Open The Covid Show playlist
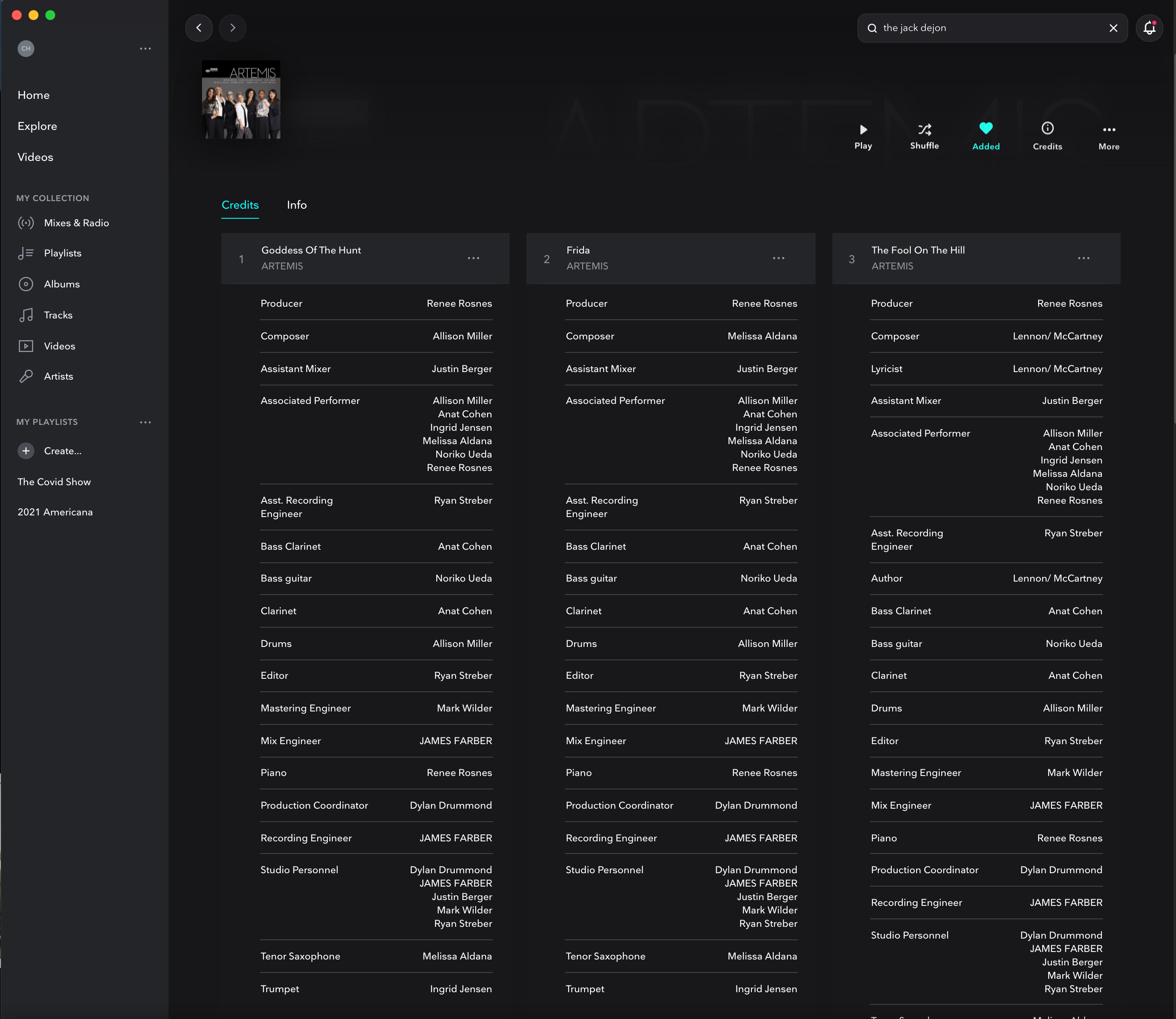The height and width of the screenshot is (1019, 1176). click(54, 482)
